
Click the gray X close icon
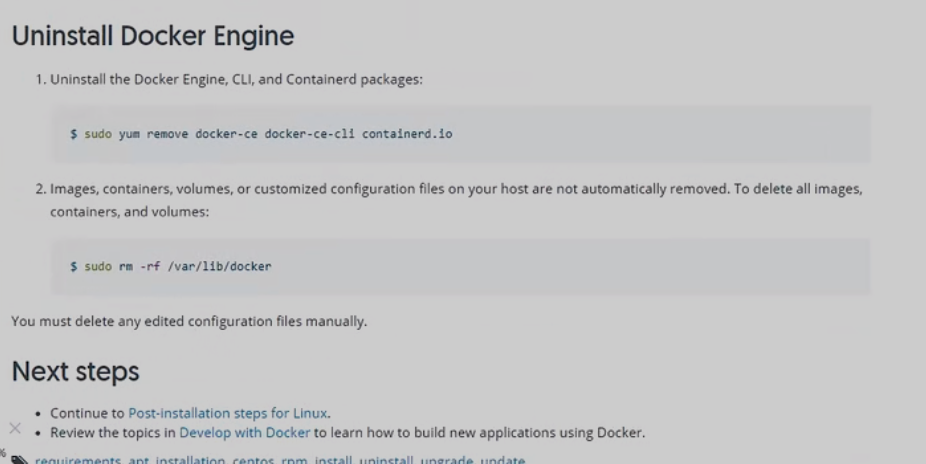coord(15,429)
